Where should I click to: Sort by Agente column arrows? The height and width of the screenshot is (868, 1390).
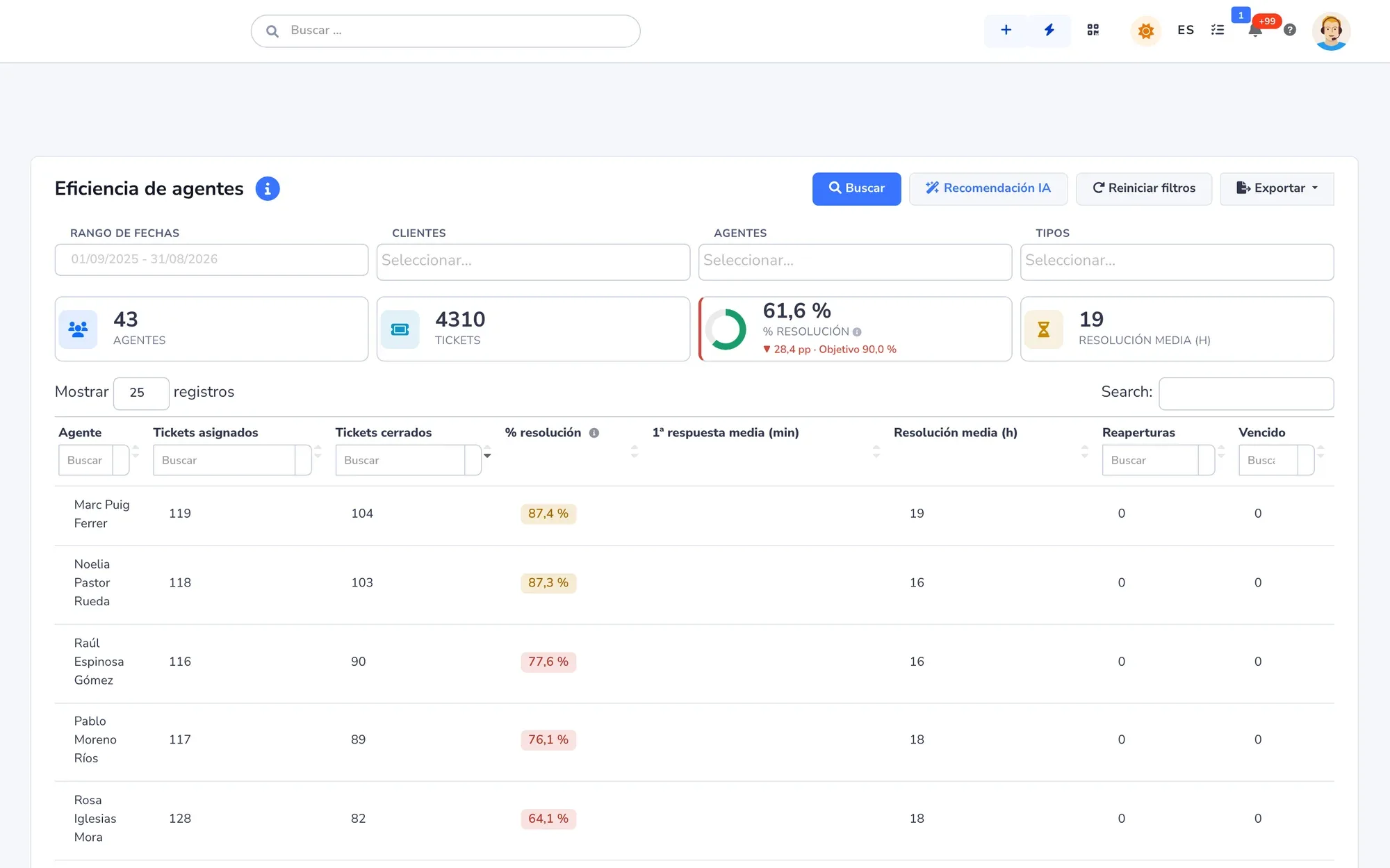tap(136, 452)
